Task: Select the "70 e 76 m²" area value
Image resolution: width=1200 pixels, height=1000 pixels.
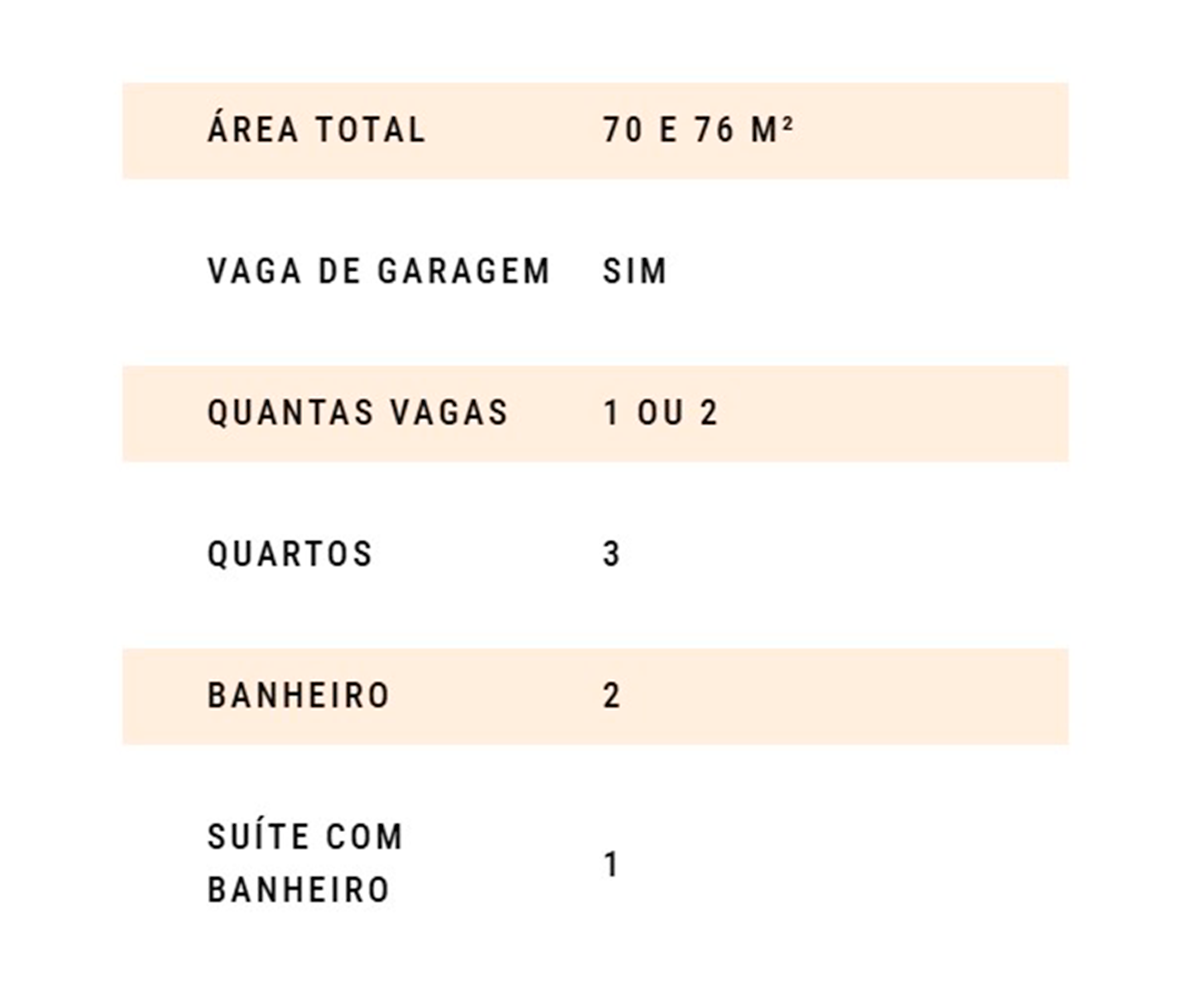Action: (697, 130)
